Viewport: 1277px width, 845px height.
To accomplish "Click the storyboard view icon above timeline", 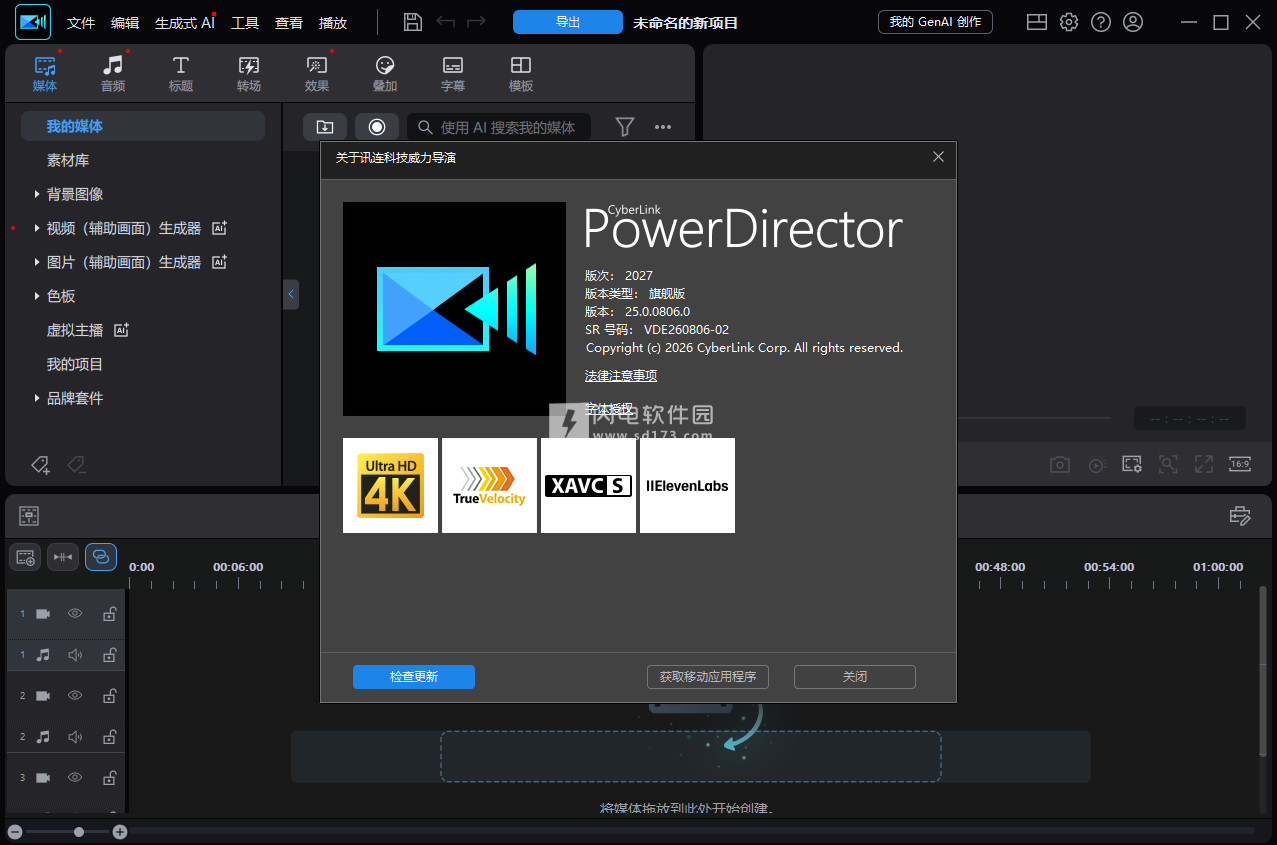I will click(x=29, y=516).
